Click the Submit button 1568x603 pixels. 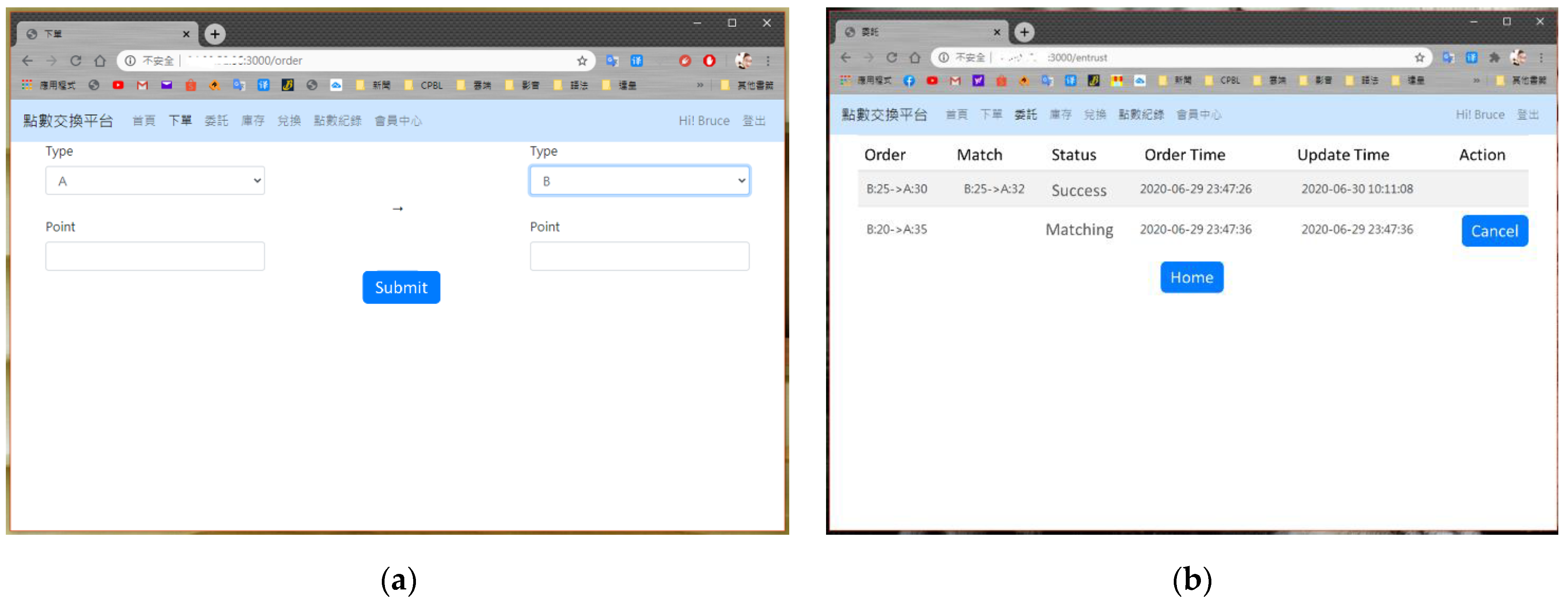tap(401, 287)
